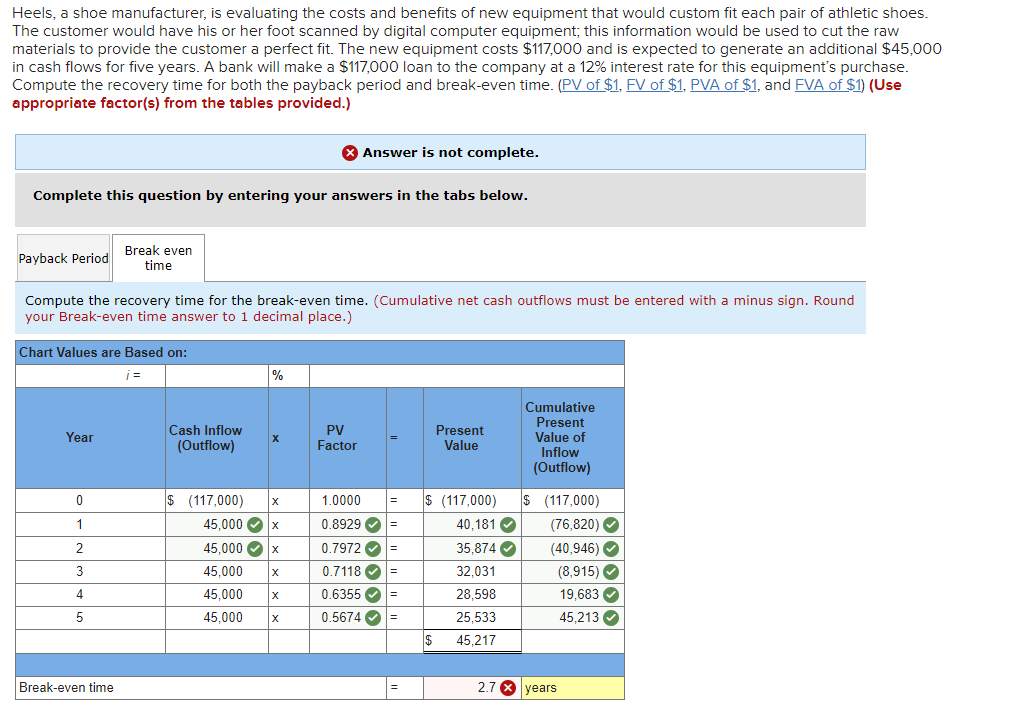Click the year 2 cash inflow 45,000 cell

217,548
